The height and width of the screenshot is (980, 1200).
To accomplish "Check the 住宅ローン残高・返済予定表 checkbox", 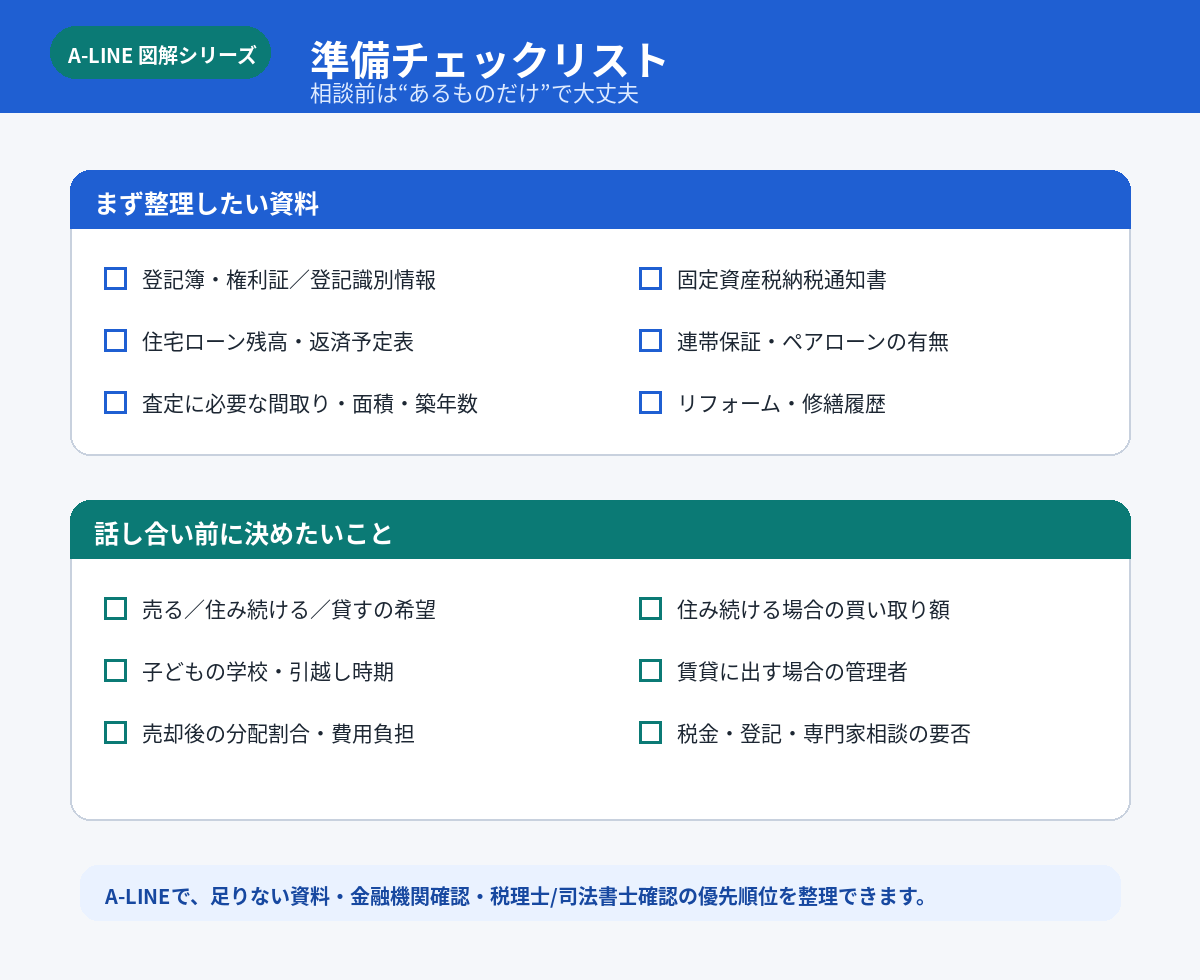I will [x=116, y=341].
